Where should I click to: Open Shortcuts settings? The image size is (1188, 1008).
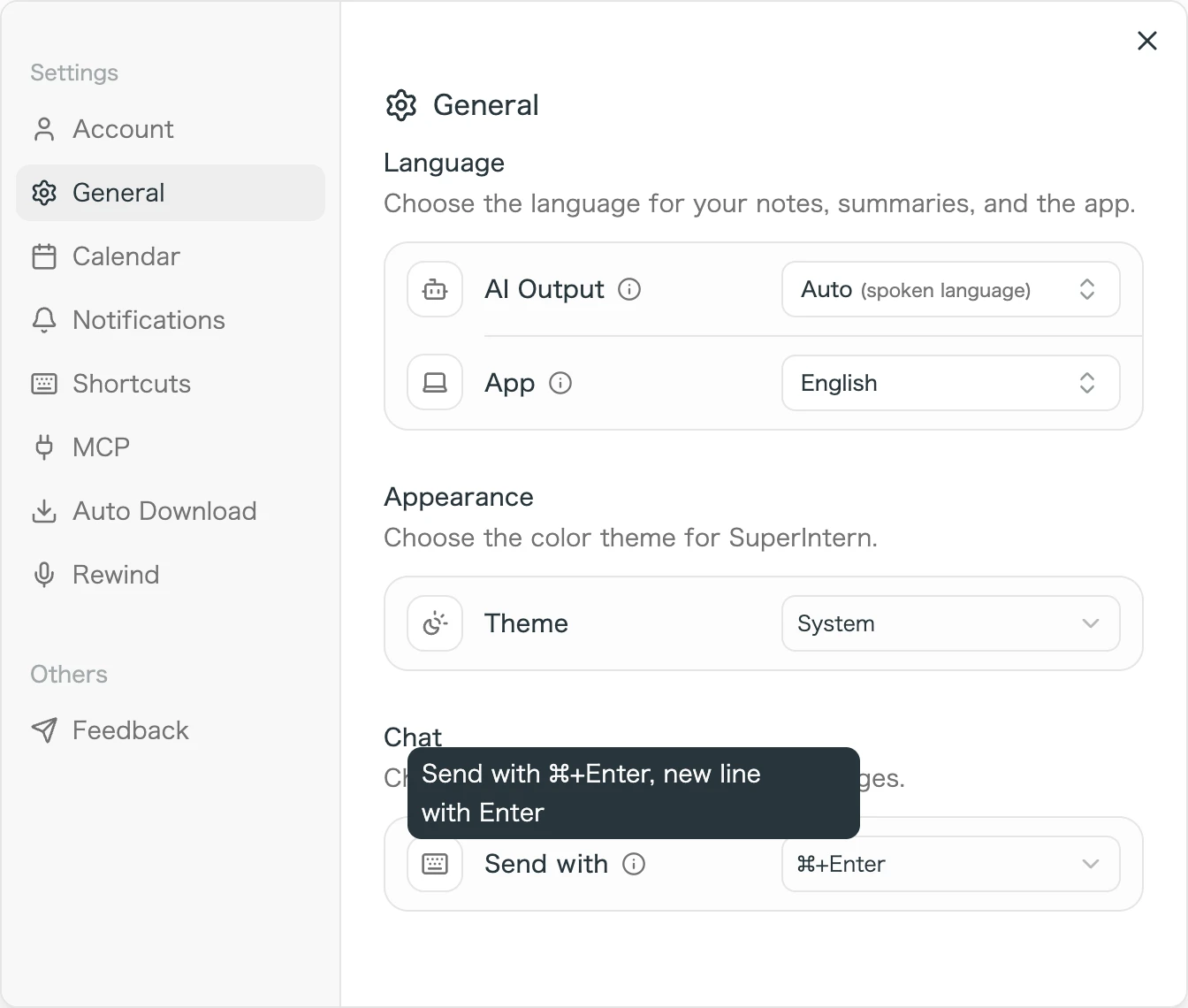click(x=171, y=384)
